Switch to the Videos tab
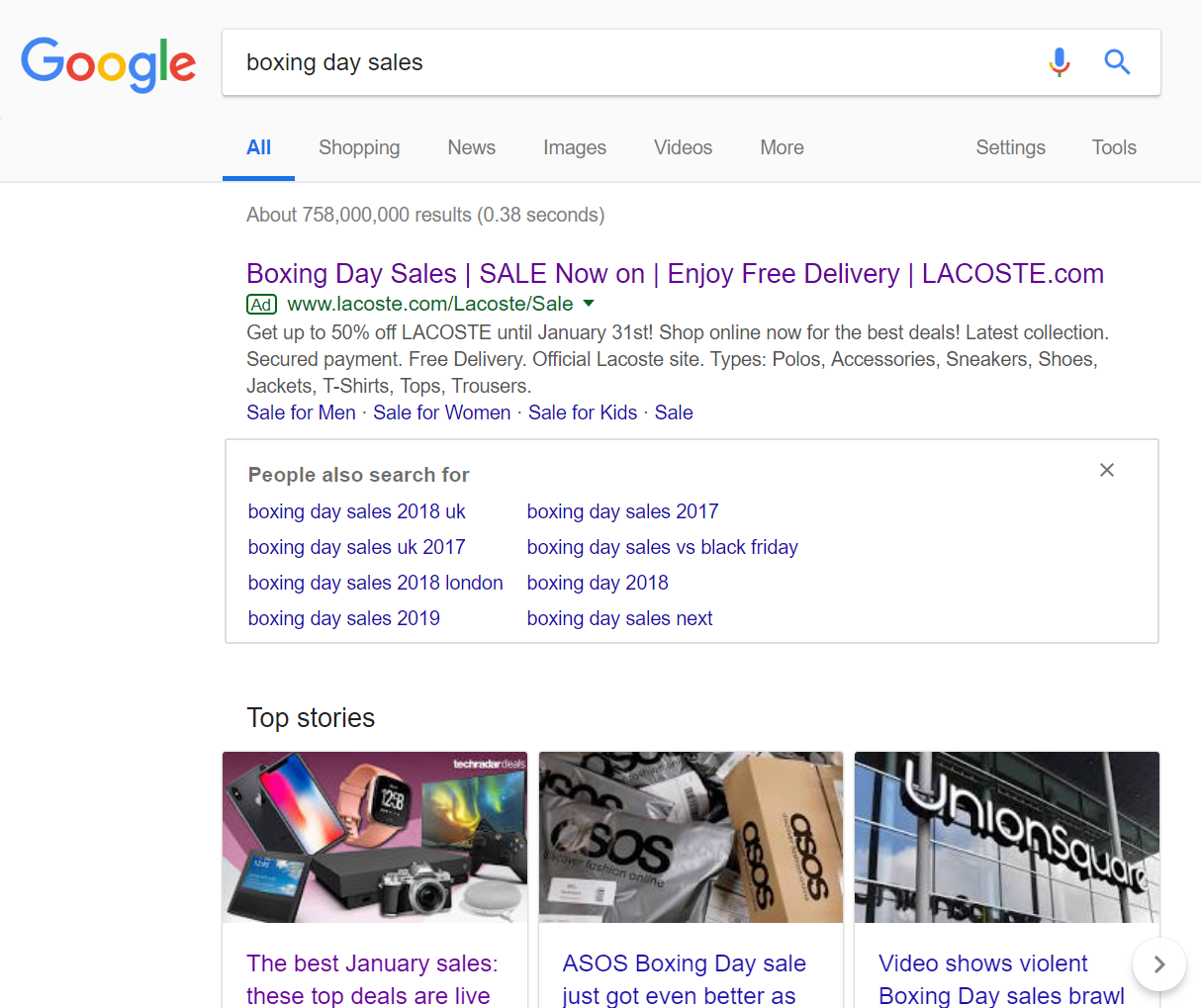The image size is (1201, 1008). click(x=683, y=147)
